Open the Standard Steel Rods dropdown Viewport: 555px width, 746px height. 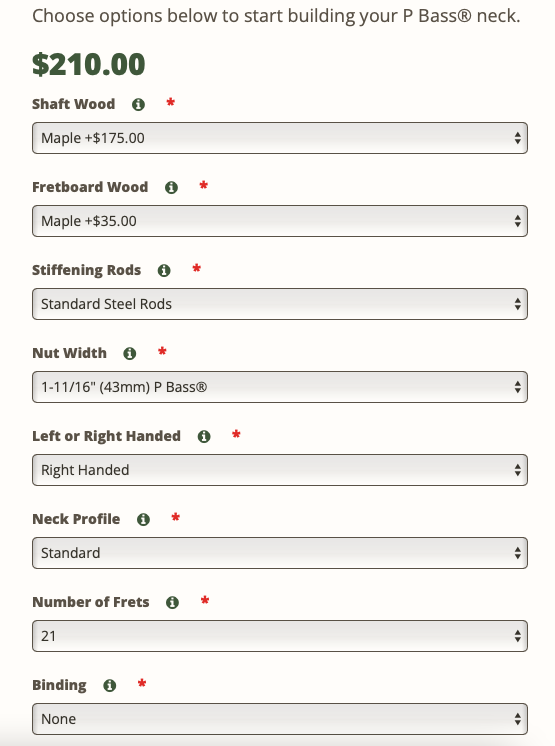(280, 304)
